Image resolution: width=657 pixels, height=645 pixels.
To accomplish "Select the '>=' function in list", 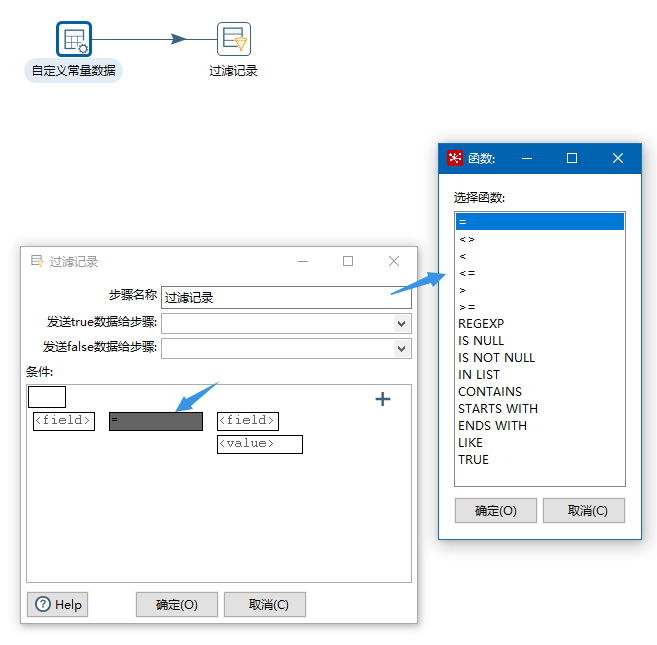I will point(540,307).
